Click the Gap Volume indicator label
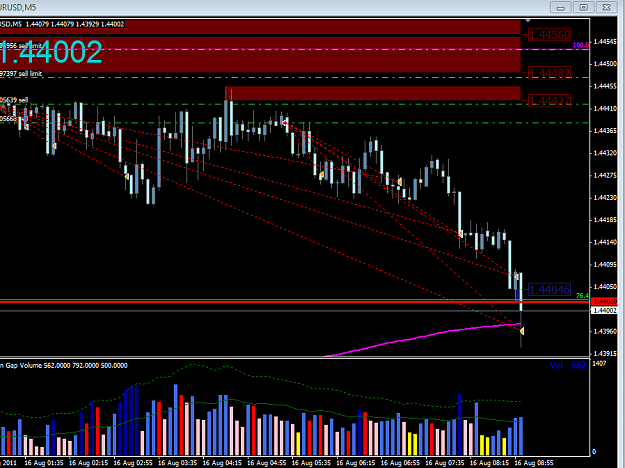The image size is (625, 468). (x=64, y=366)
